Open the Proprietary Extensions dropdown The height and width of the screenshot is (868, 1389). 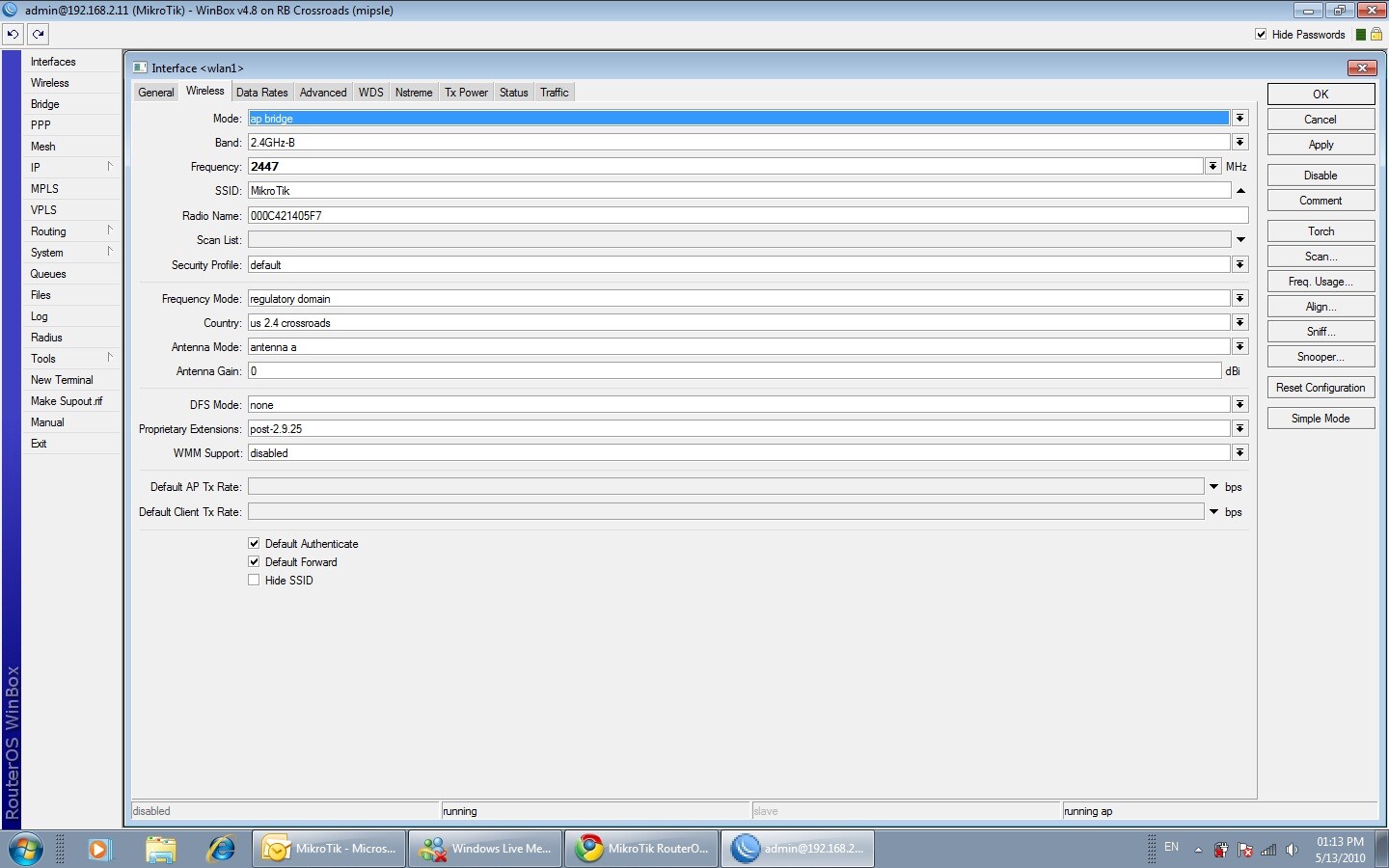click(x=1240, y=428)
